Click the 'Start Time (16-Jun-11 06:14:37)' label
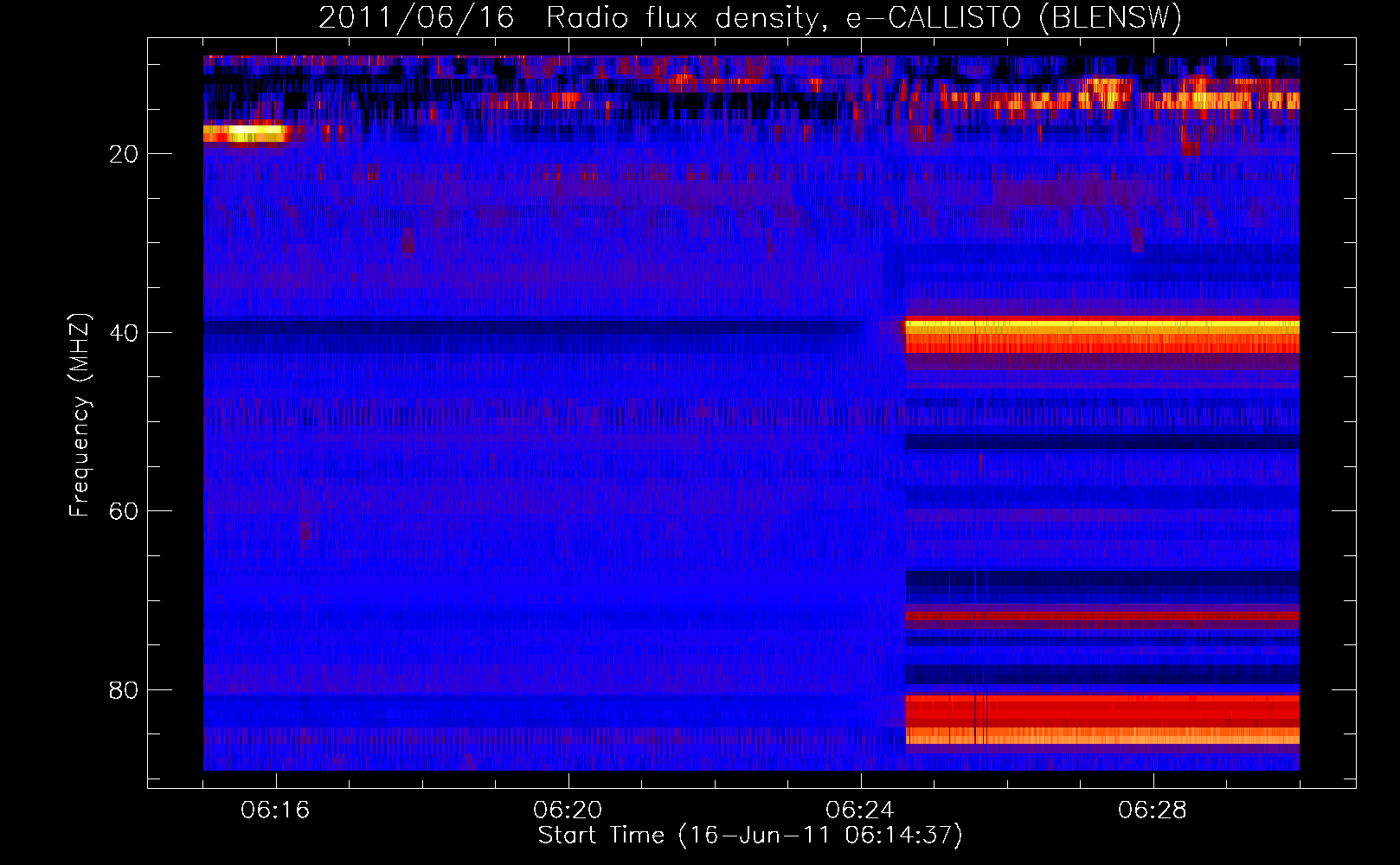The width and height of the screenshot is (1400, 865). pyautogui.click(x=750, y=836)
